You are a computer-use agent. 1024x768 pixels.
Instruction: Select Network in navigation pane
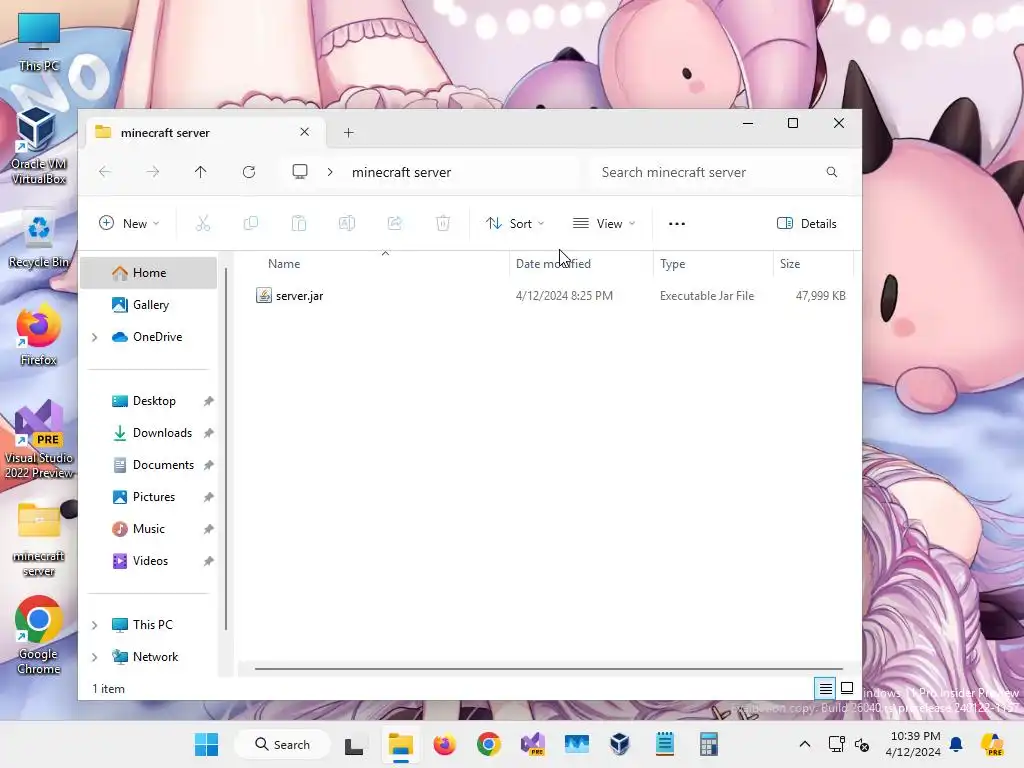click(x=155, y=657)
